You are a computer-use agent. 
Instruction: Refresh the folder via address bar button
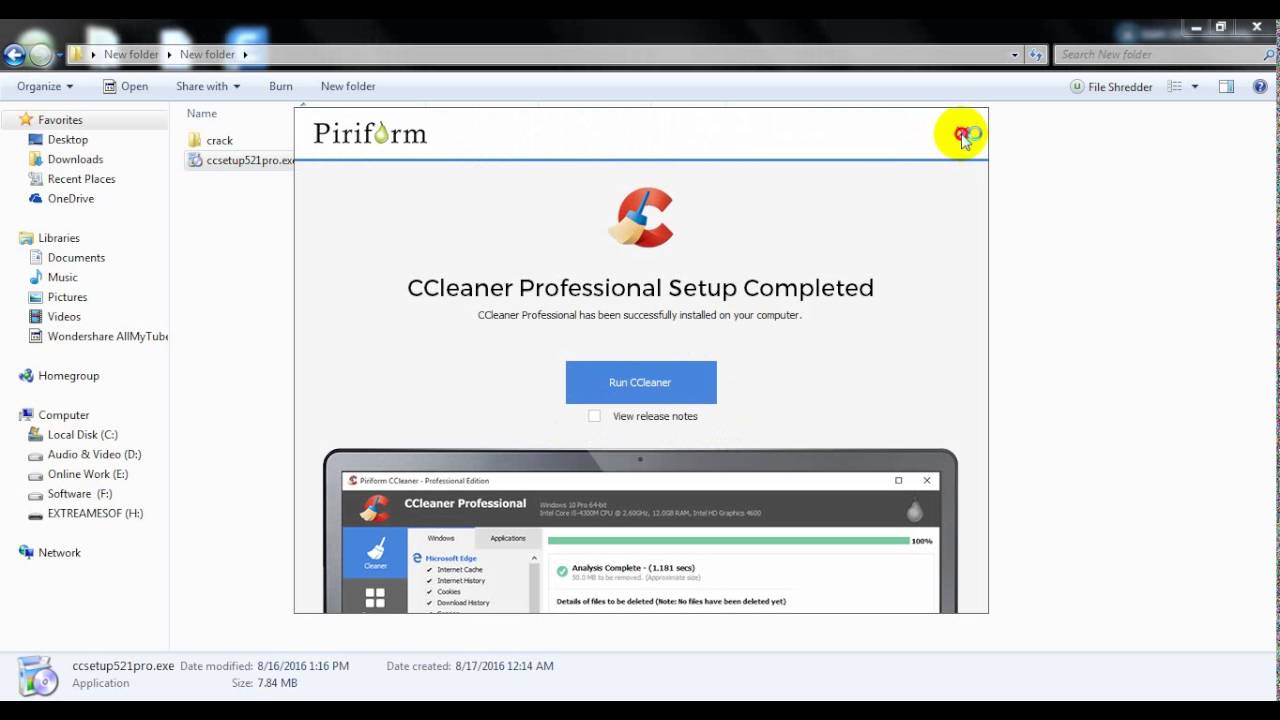click(x=1035, y=55)
